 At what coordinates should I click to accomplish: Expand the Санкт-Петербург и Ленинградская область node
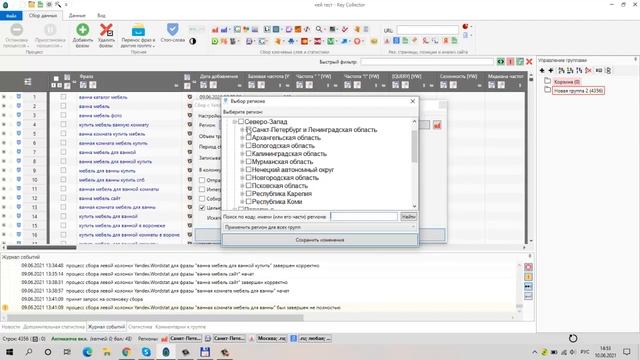[242, 130]
